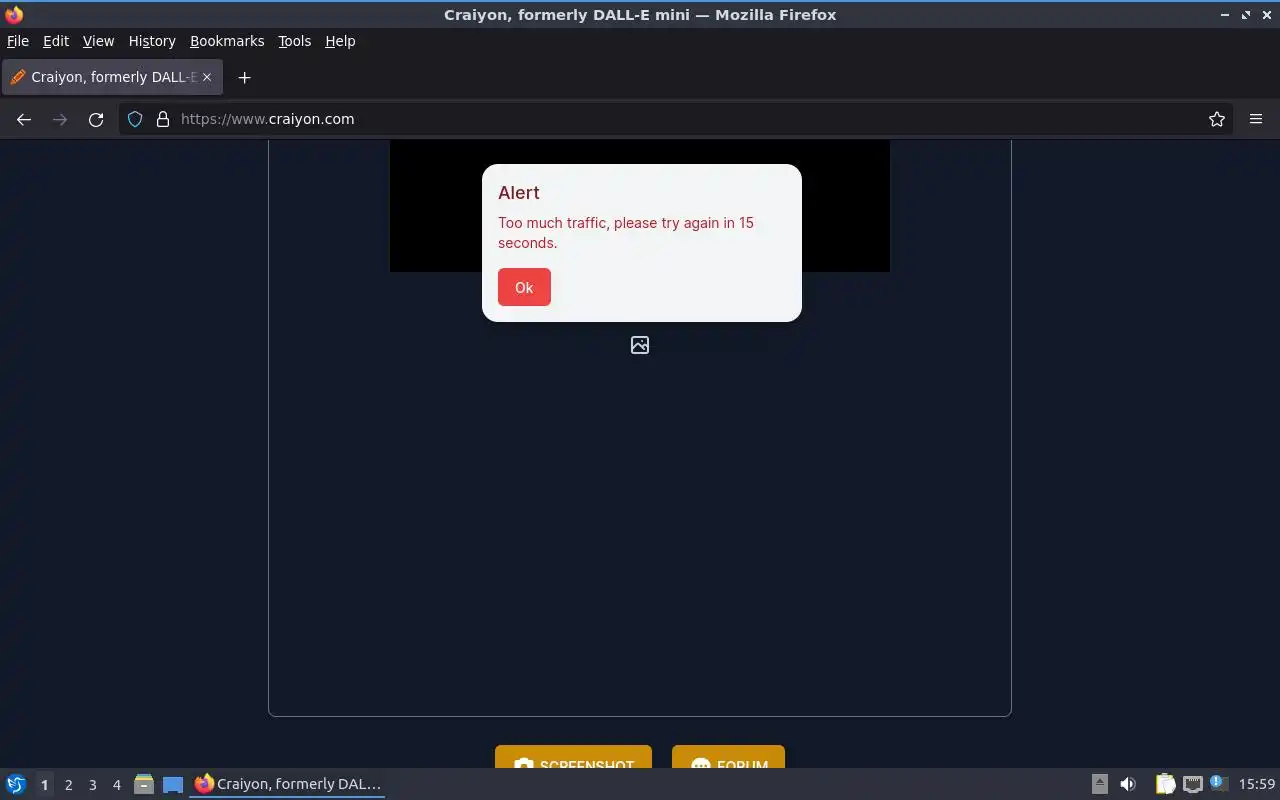1280x800 pixels.
Task: Open a new tab with the plus button
Action: [244, 77]
